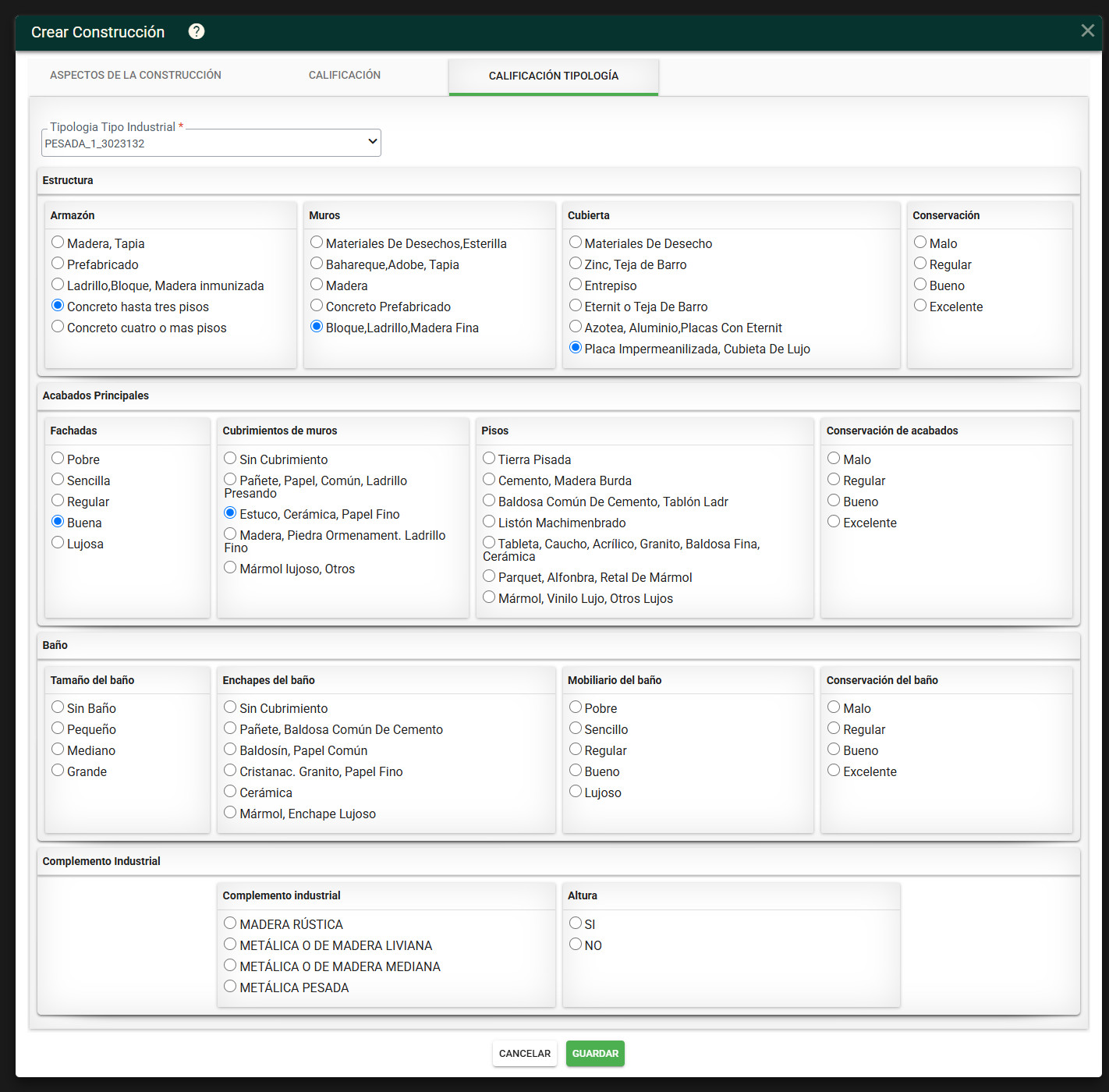Click the Guardar button
Image resolution: width=1109 pixels, height=1092 pixels.
595,1053
